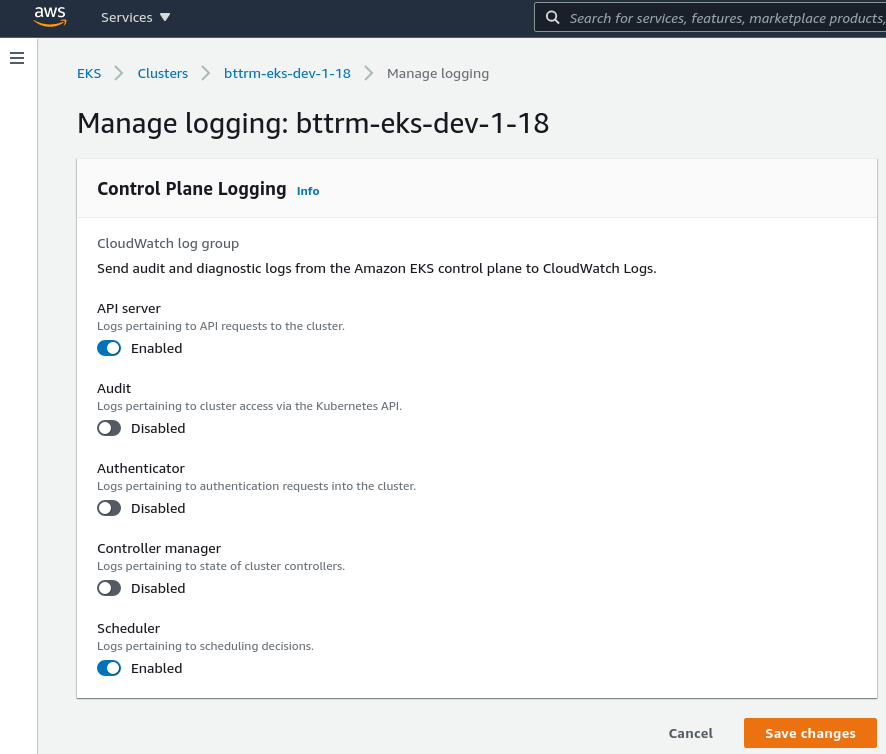Click the Cancel button

pyautogui.click(x=690, y=733)
